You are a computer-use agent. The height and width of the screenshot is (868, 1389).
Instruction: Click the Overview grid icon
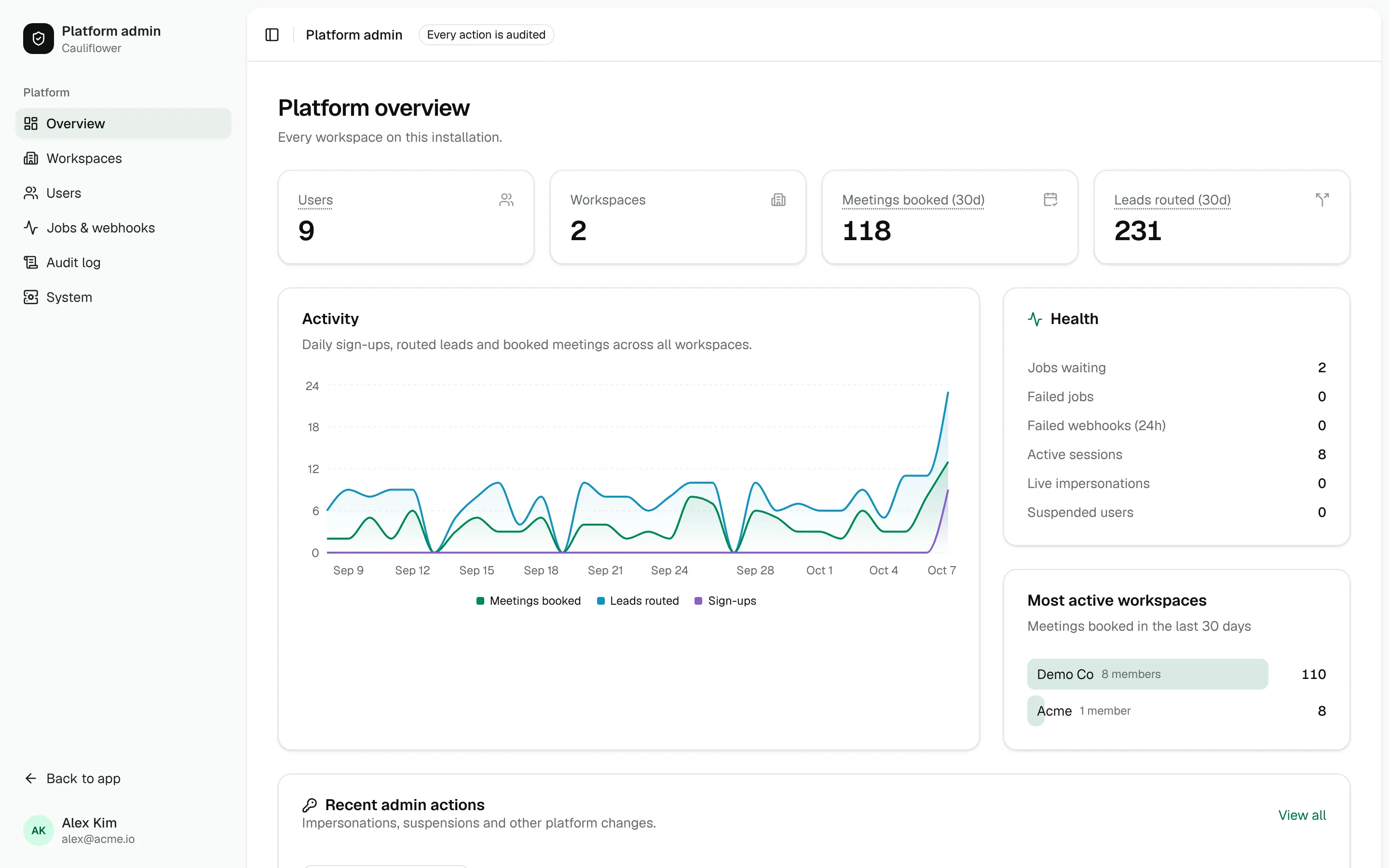(x=31, y=123)
